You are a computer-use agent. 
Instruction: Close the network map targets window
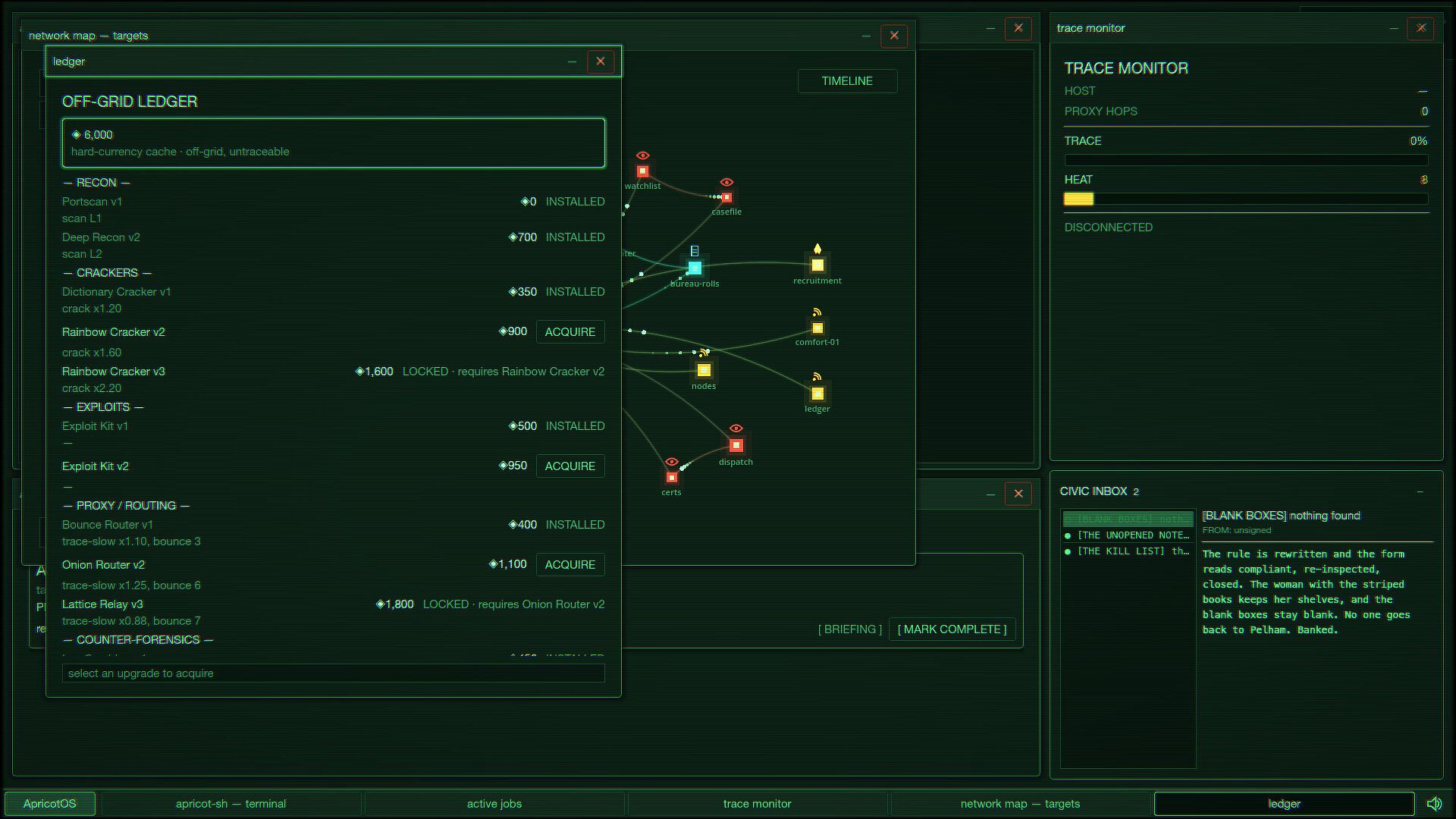pyautogui.click(x=894, y=36)
